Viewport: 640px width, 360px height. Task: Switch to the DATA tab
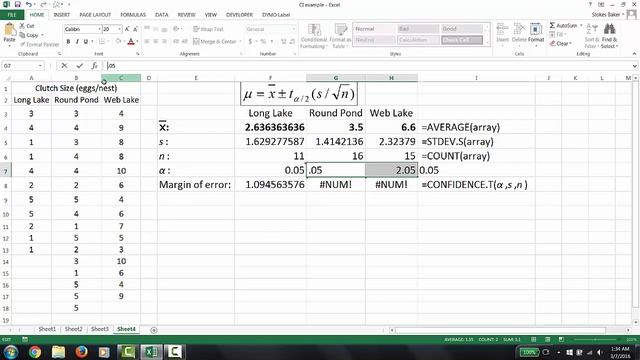pos(162,15)
